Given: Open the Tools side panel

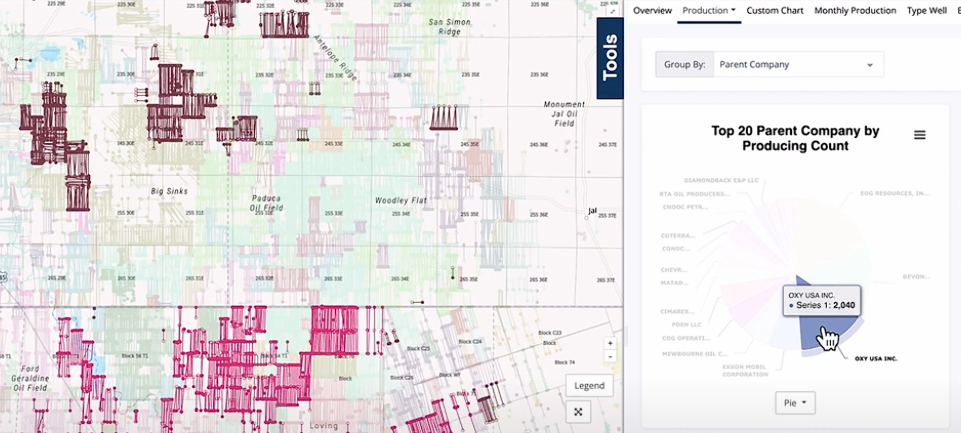Looking at the screenshot, I should coord(610,58).
